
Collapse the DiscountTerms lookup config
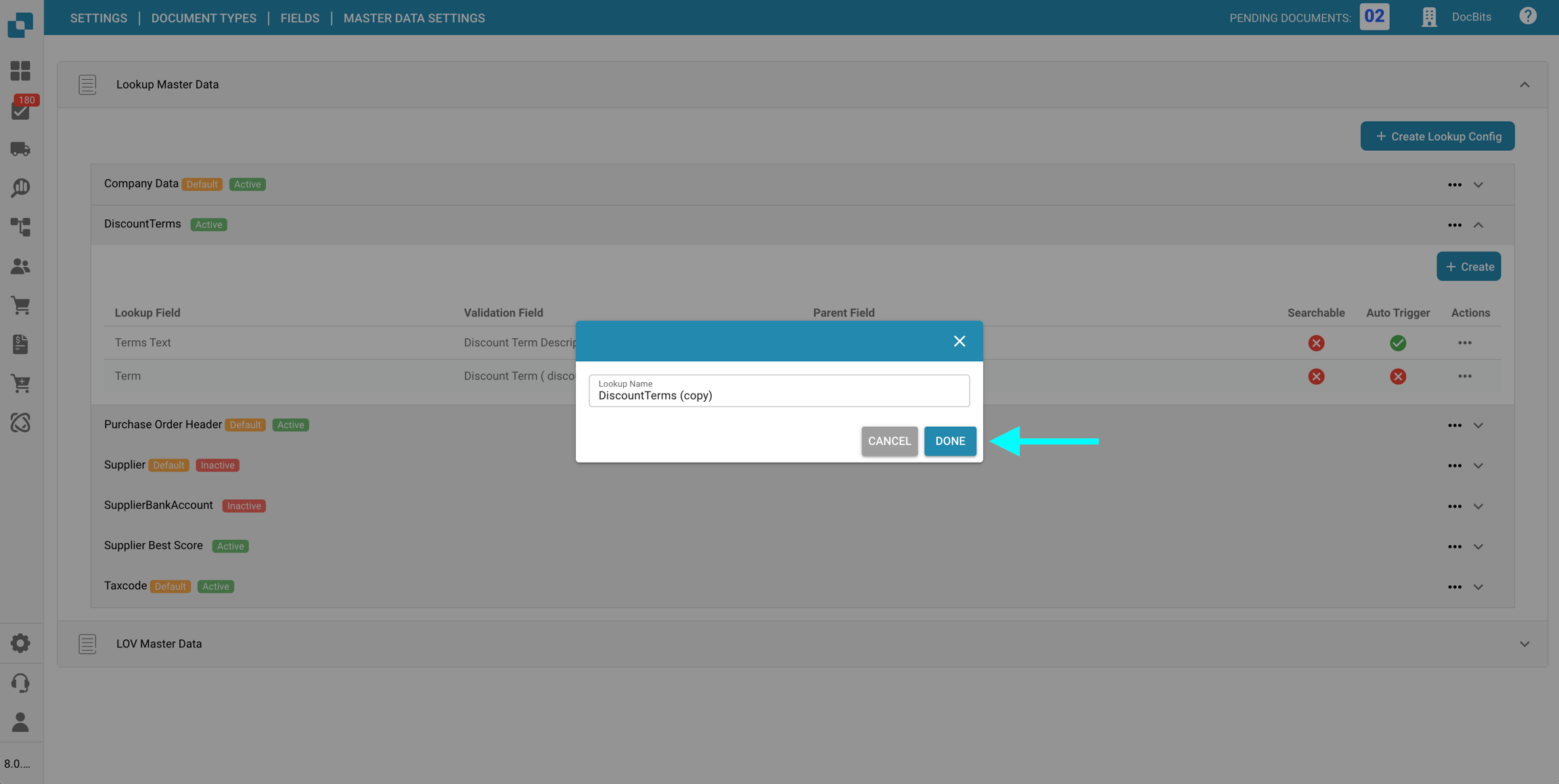(x=1478, y=225)
